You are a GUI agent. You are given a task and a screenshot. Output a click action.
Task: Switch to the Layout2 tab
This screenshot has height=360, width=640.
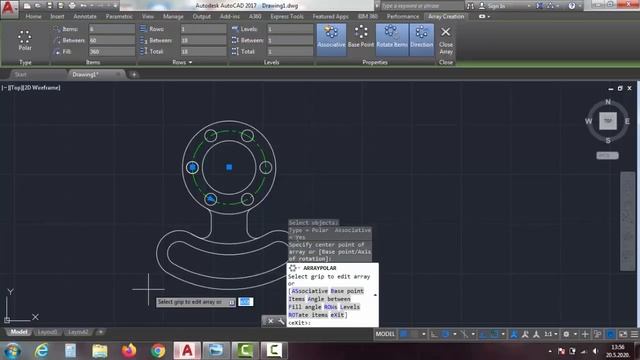tap(78, 332)
